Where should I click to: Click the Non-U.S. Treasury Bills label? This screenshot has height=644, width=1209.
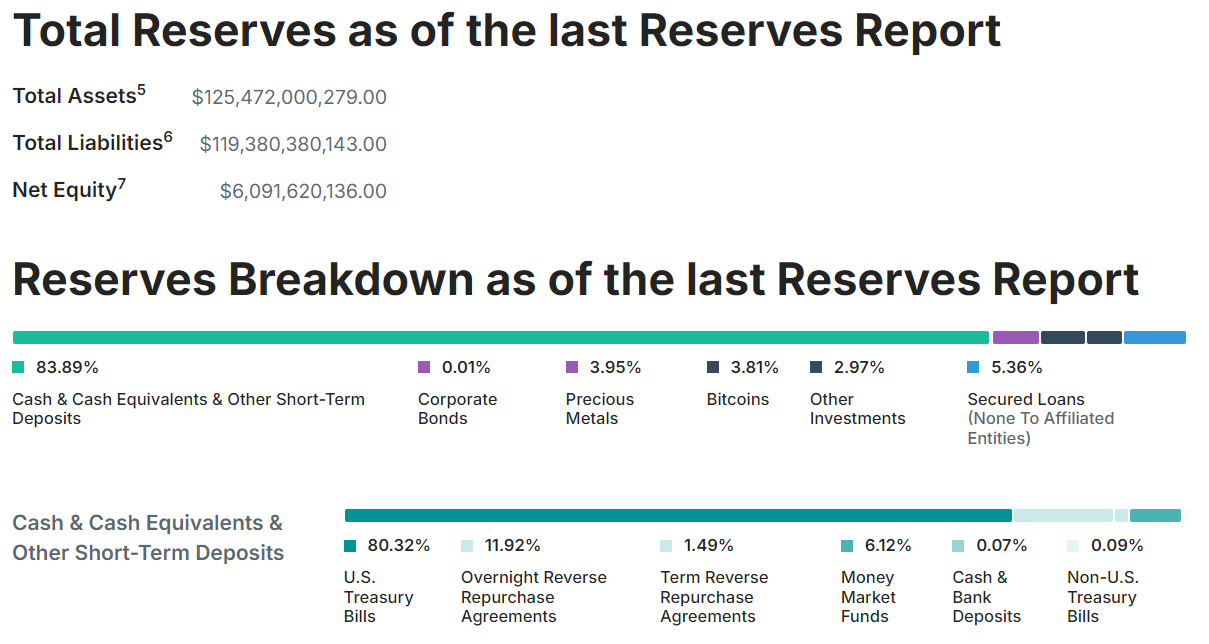coord(1102,597)
